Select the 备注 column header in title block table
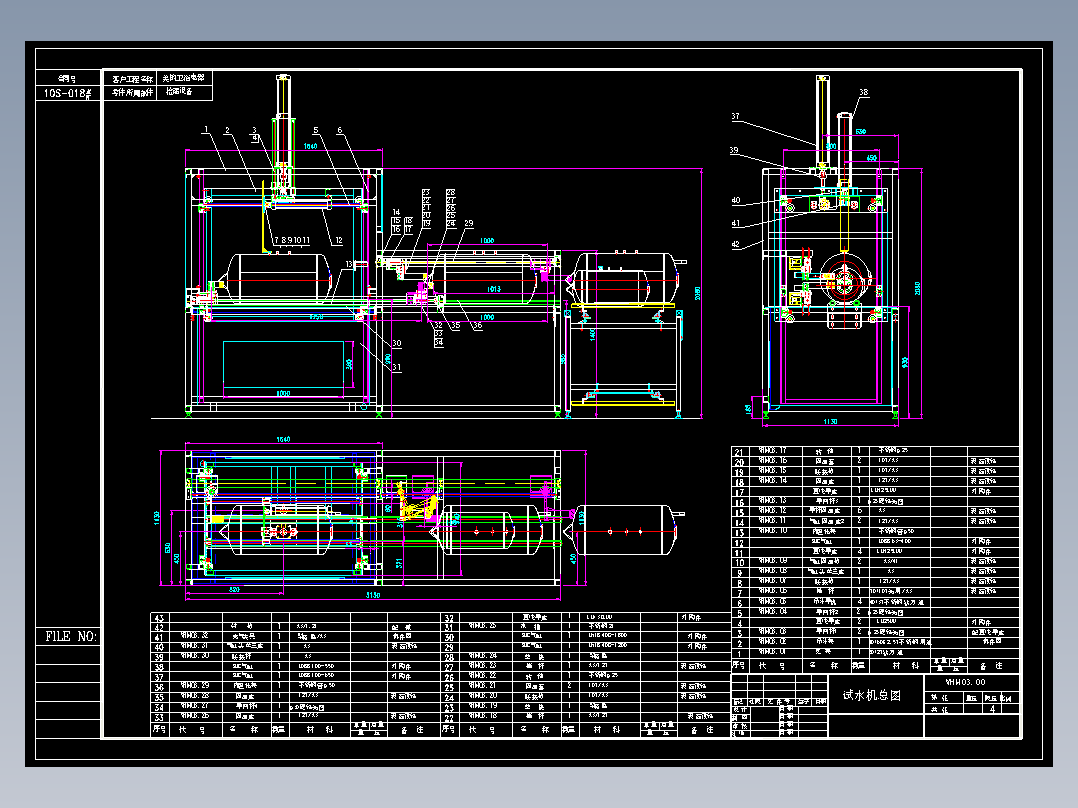Viewport: 1078px width, 808px height. click(x=993, y=666)
